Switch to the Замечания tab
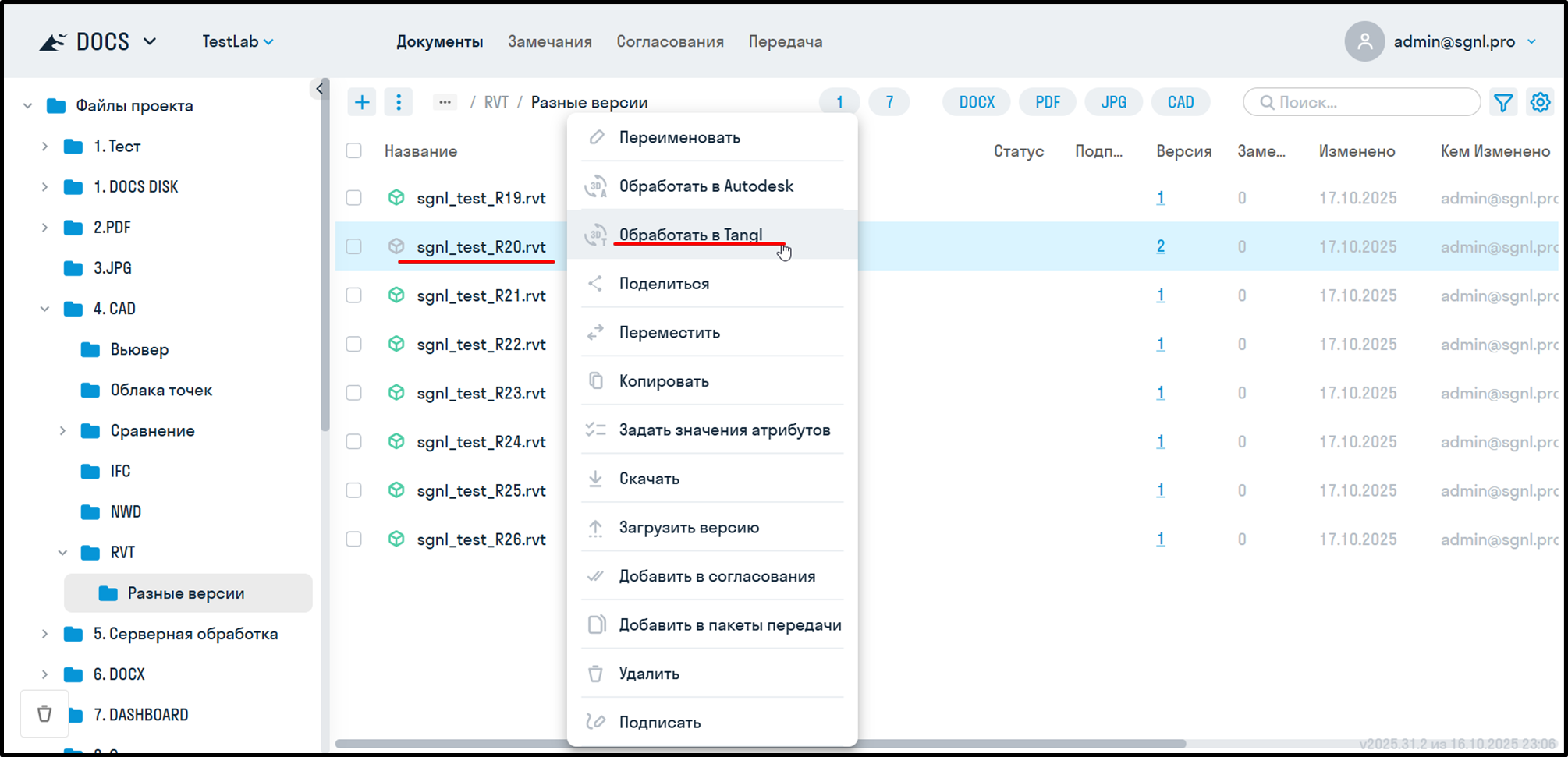 549,41
